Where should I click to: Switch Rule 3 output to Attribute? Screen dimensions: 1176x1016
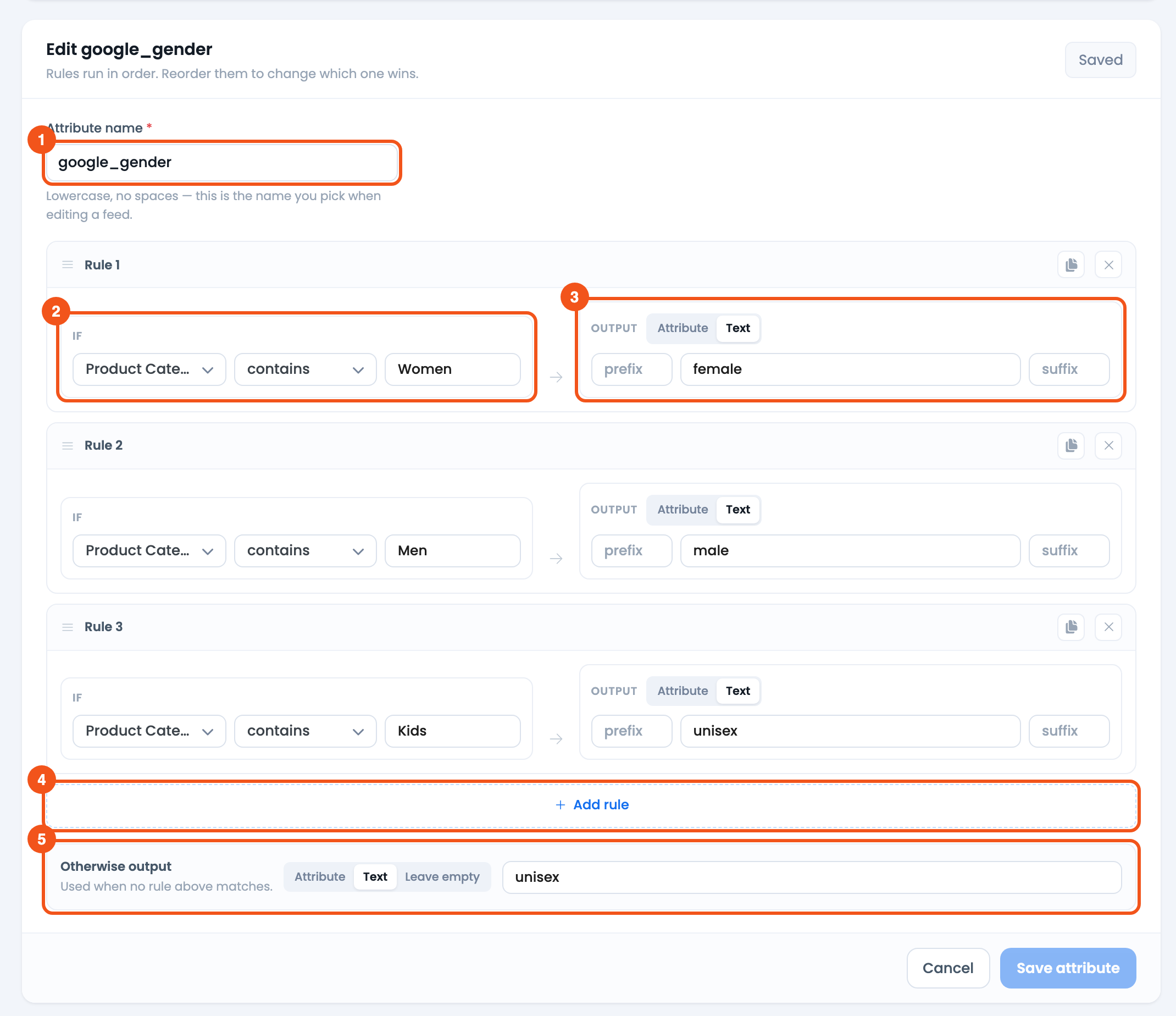coord(682,691)
